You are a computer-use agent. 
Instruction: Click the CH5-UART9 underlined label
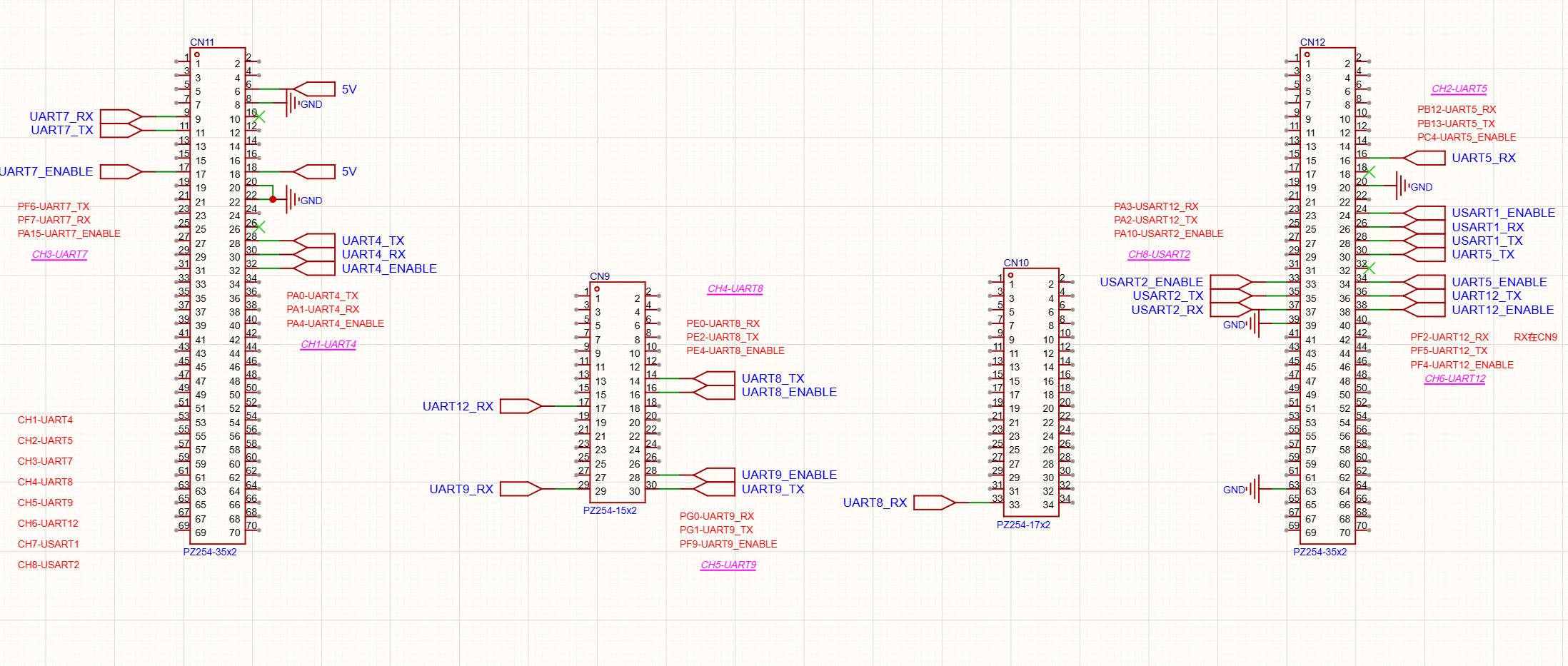728,565
